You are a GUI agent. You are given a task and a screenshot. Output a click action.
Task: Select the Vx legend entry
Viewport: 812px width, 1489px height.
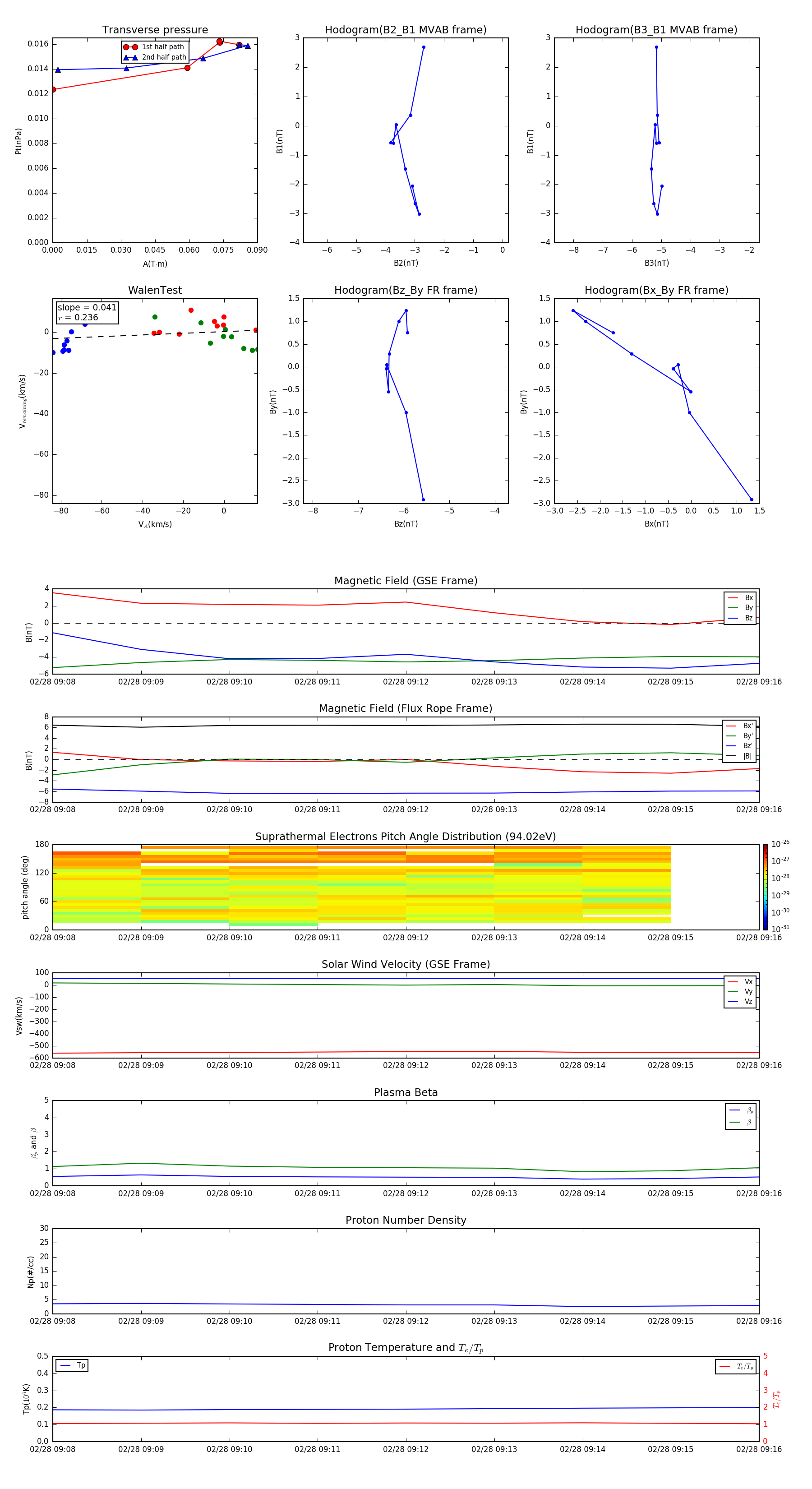pyautogui.click(x=740, y=981)
